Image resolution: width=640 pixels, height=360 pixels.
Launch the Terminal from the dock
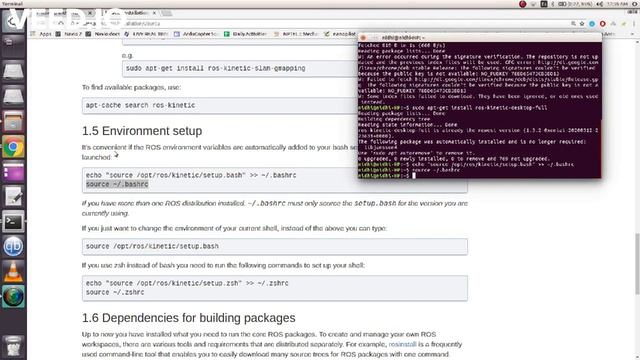point(13,222)
